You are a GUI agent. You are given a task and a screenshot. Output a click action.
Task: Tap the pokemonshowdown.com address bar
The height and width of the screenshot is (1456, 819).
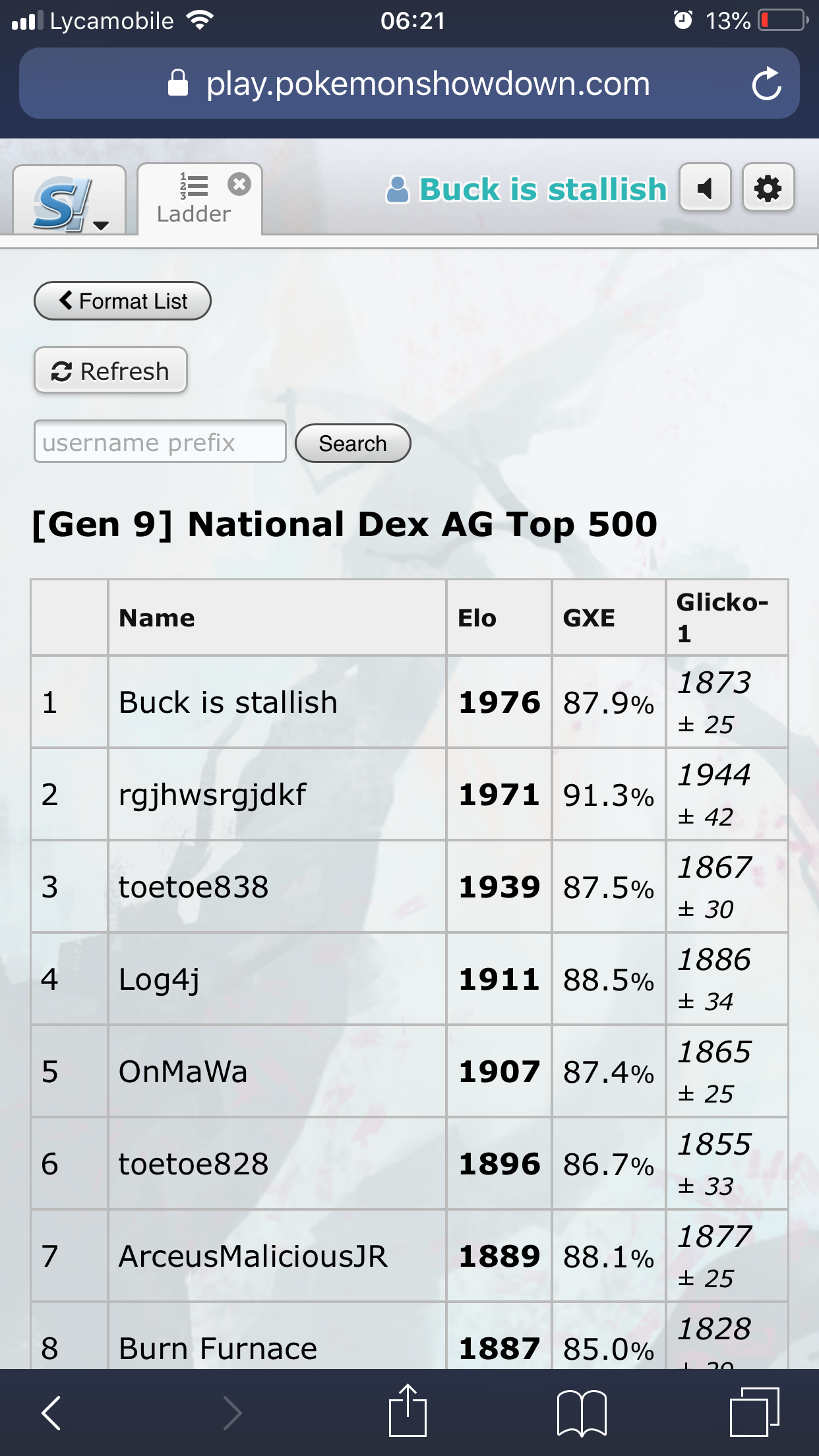pos(409,84)
